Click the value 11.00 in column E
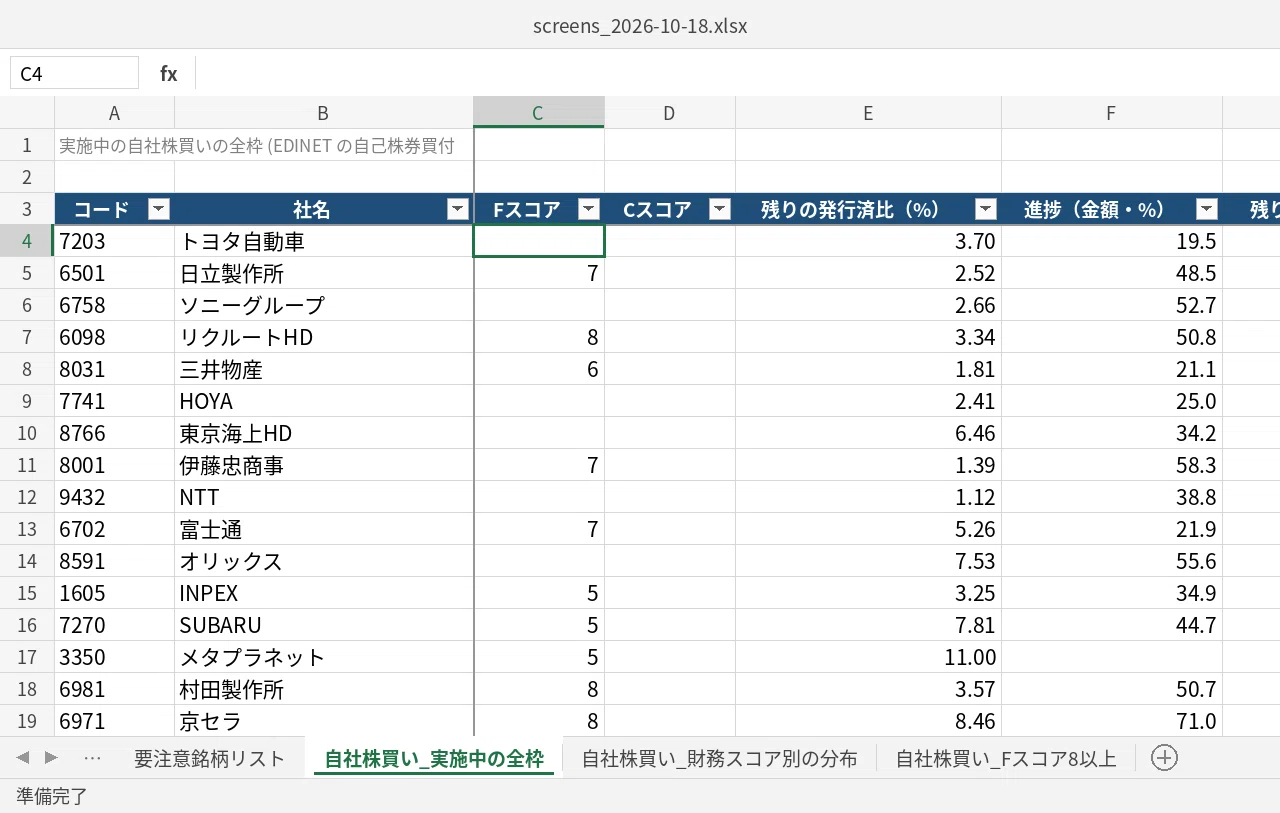 coord(868,657)
